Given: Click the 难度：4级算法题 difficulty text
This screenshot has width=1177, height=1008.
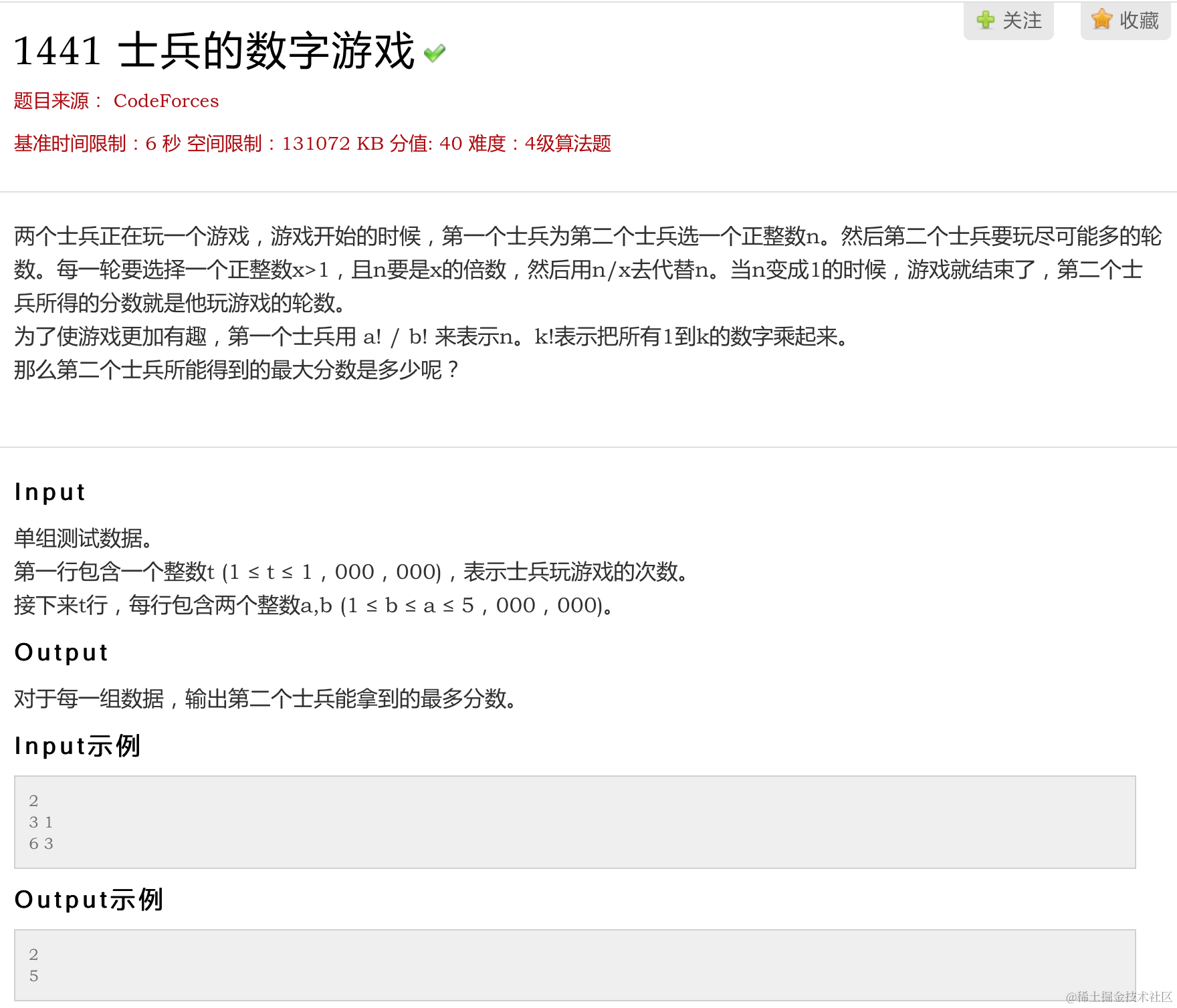Looking at the screenshot, I should pyautogui.click(x=540, y=144).
